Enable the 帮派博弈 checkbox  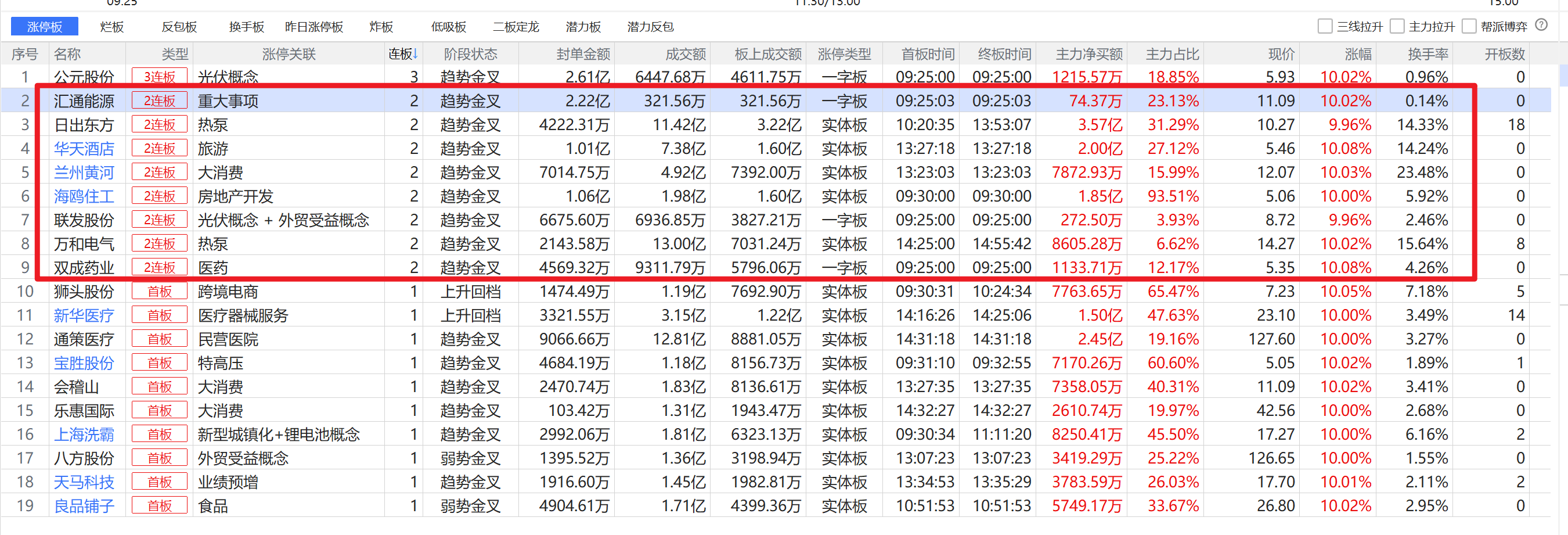[1469, 26]
